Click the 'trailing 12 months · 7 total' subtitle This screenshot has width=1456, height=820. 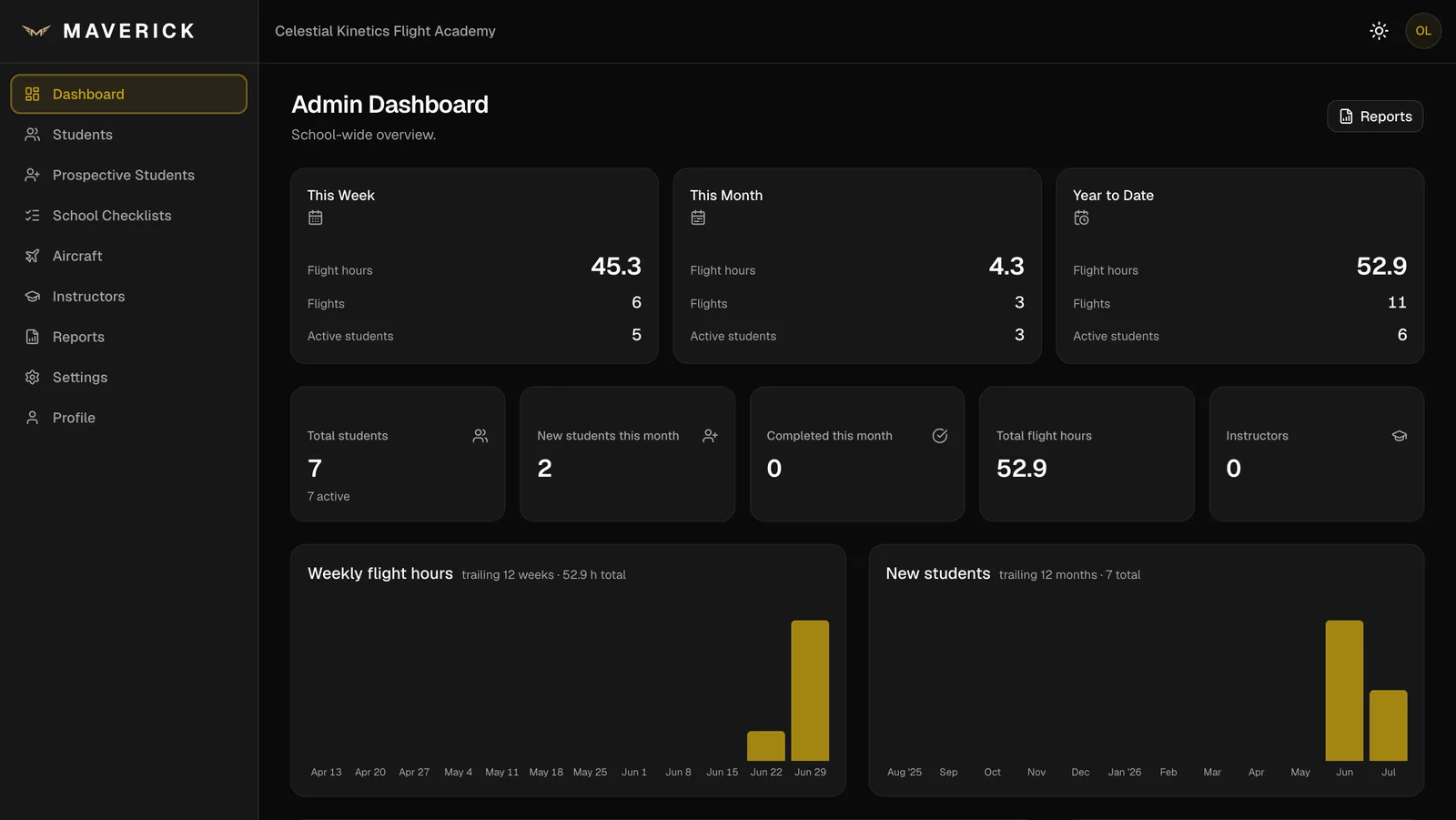(1069, 575)
